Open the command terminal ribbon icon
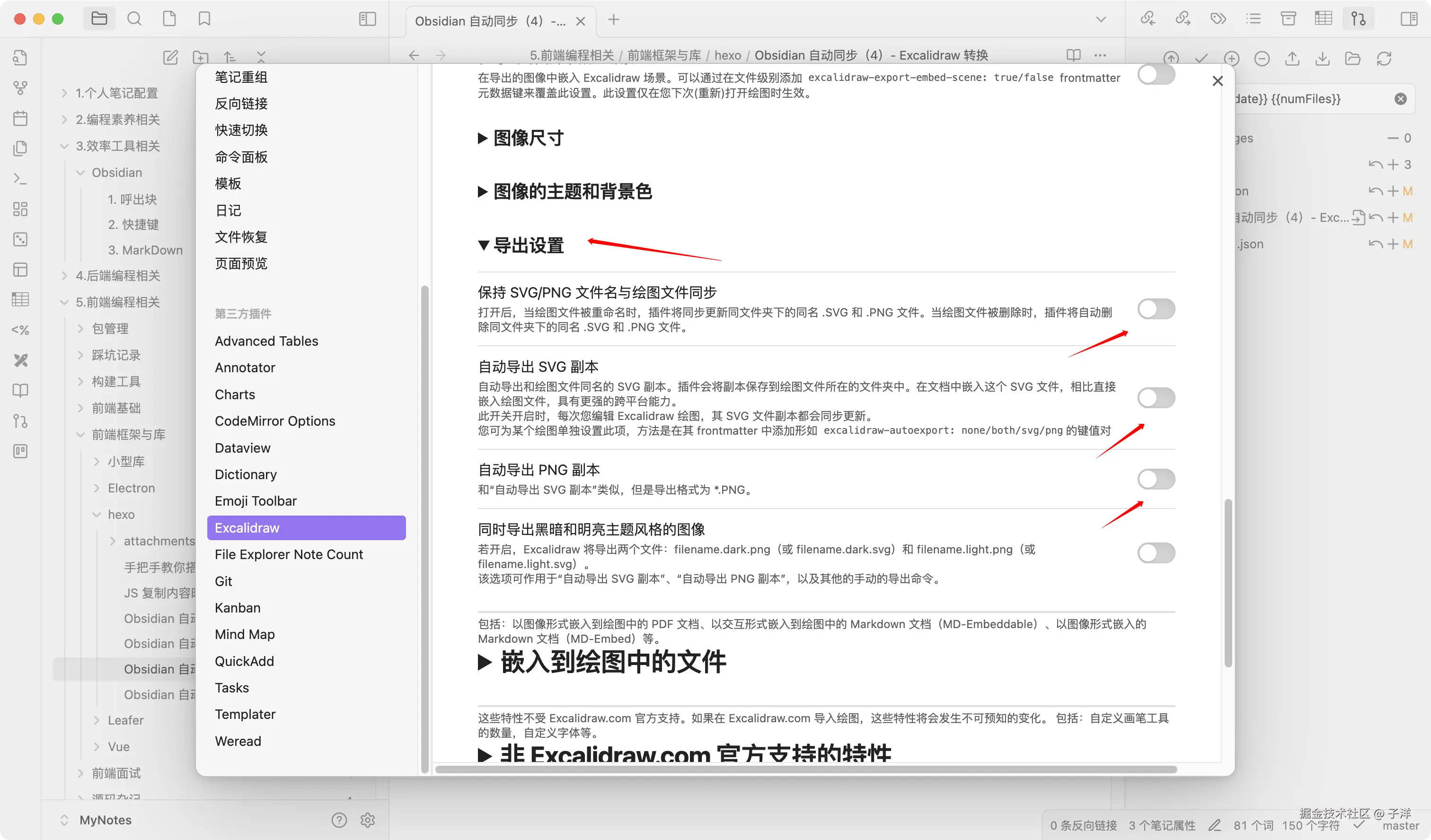 pyautogui.click(x=20, y=179)
